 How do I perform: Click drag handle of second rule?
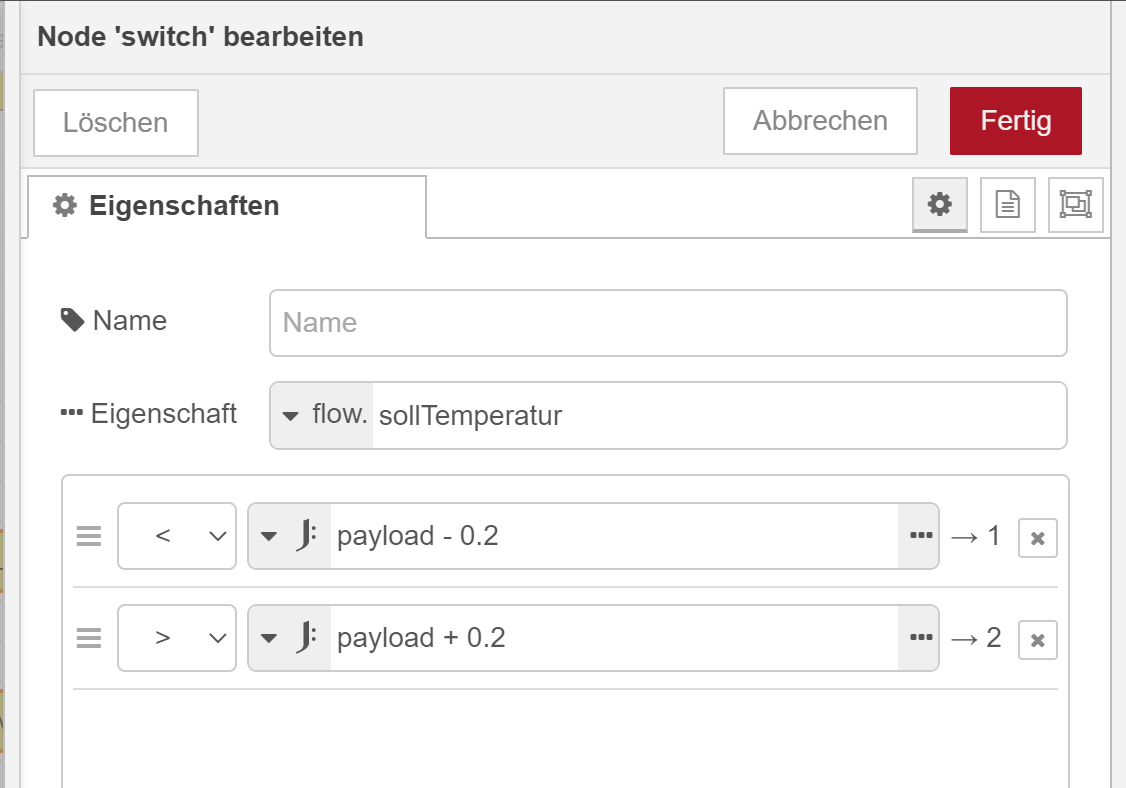(x=89, y=638)
